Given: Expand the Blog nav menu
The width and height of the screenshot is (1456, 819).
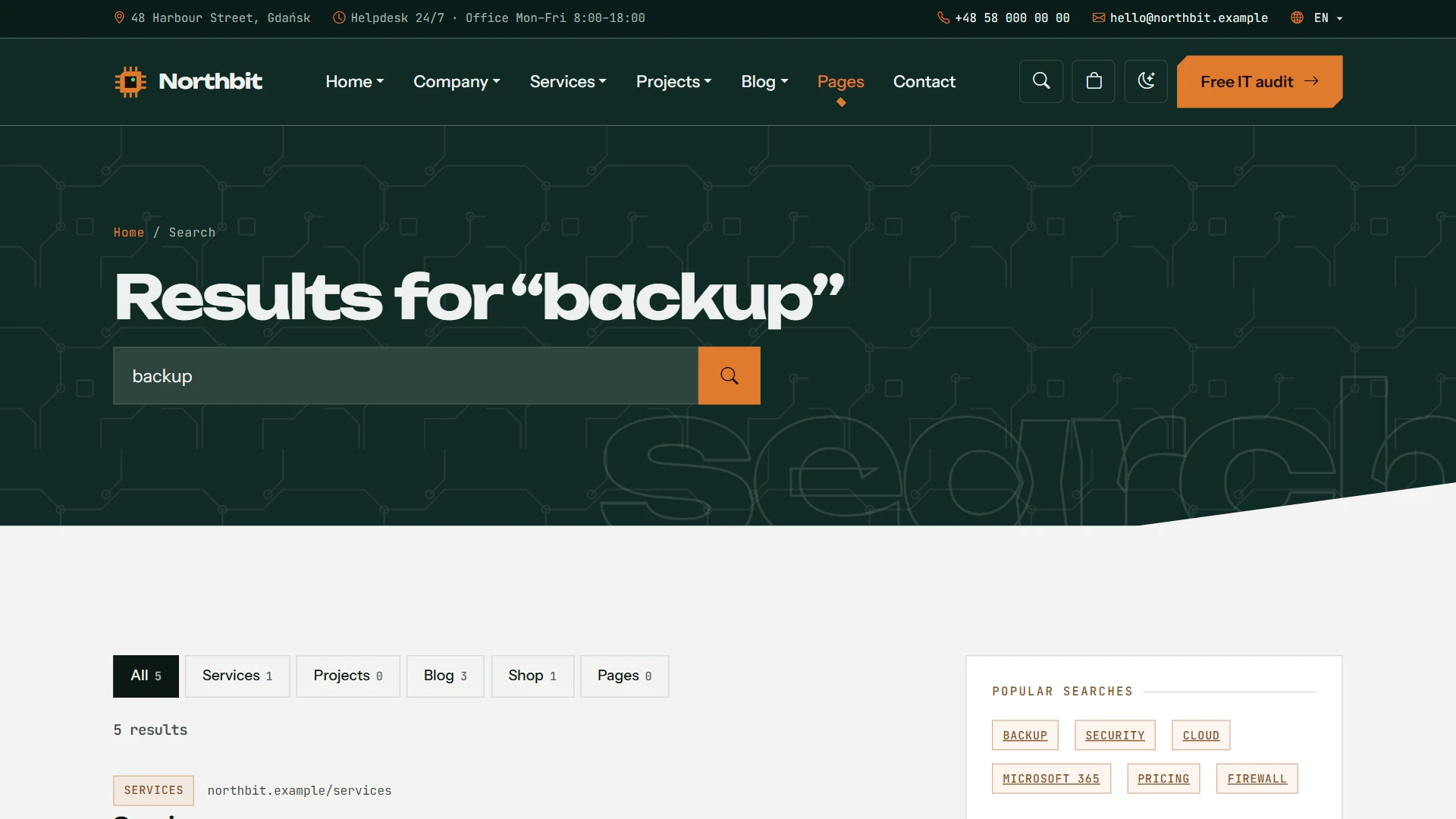Looking at the screenshot, I should coord(764,81).
